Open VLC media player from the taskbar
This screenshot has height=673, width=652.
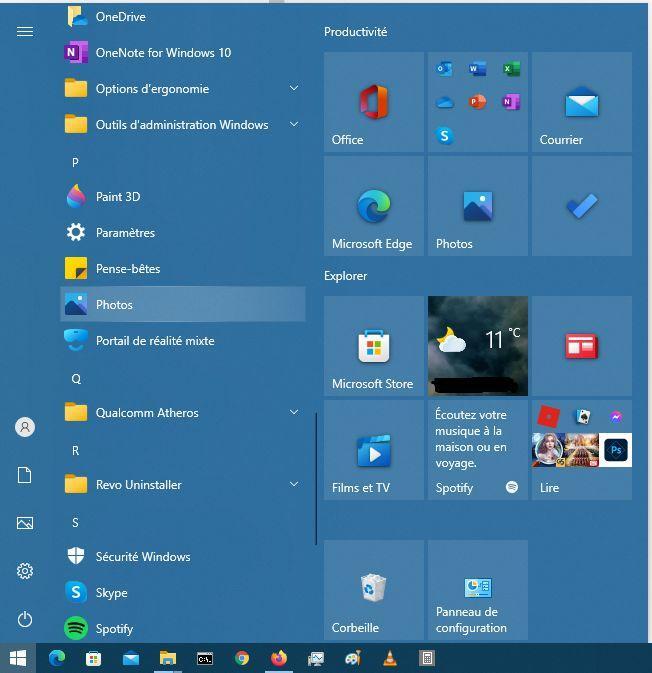(390, 658)
